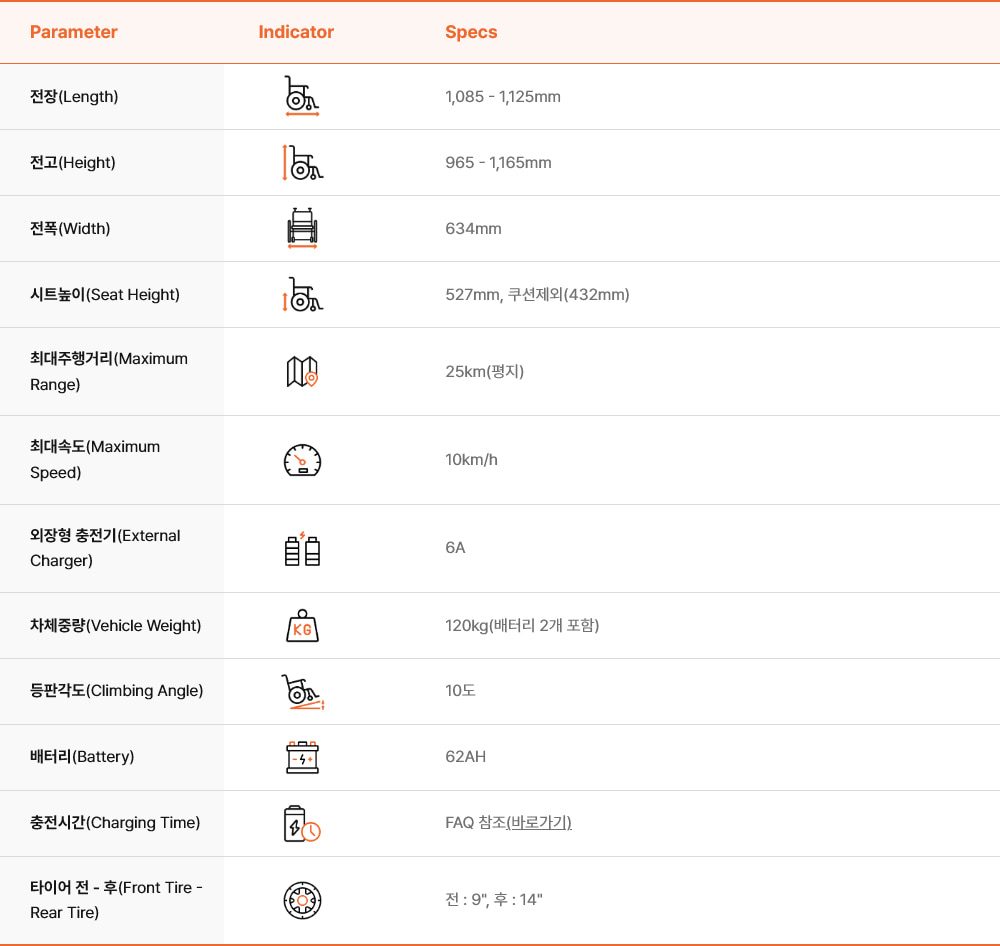The width and height of the screenshot is (1000, 946).
Task: Click the 62AH battery value
Action: pos(466,757)
